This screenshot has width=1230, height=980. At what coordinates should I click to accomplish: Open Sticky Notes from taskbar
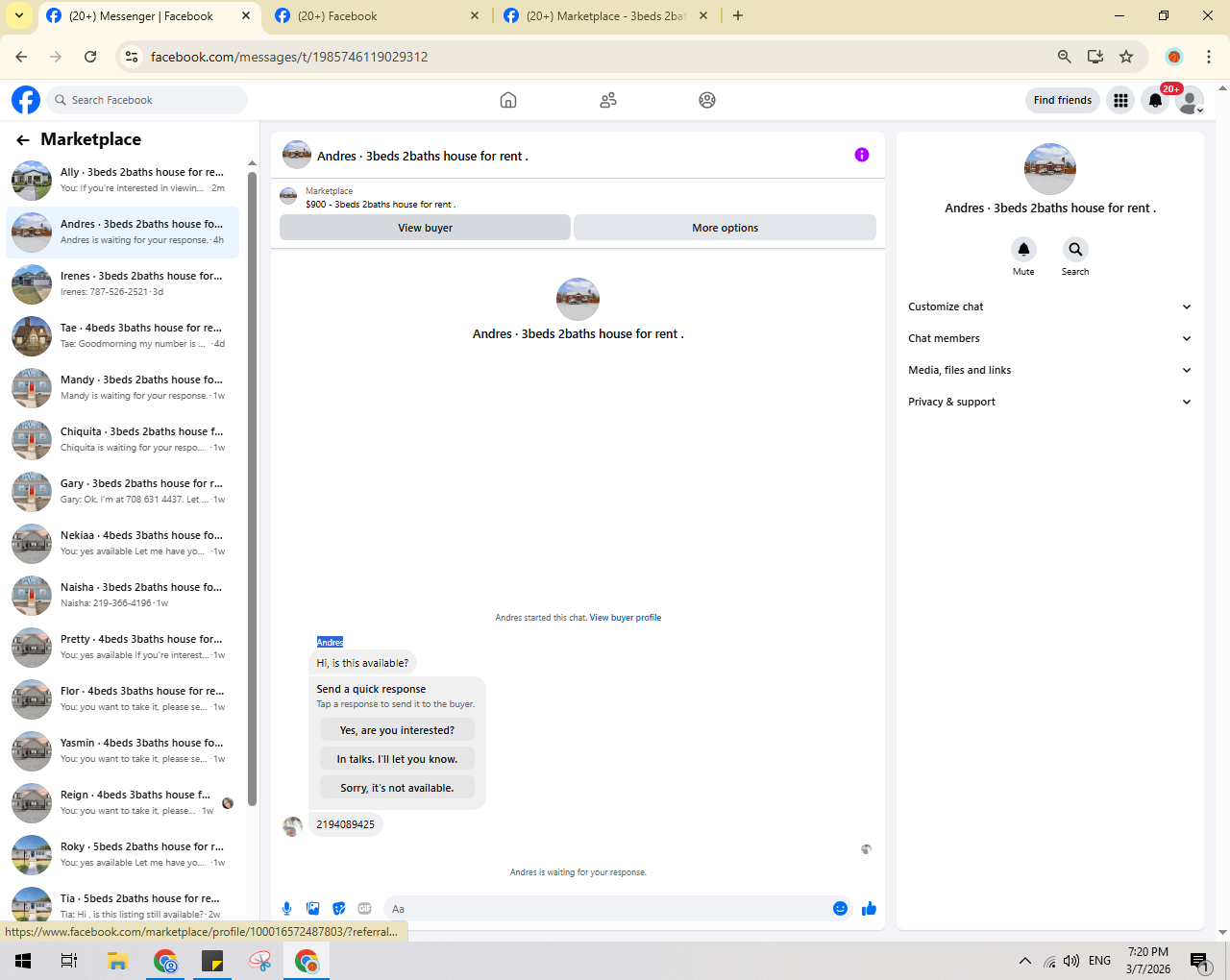[x=212, y=961]
